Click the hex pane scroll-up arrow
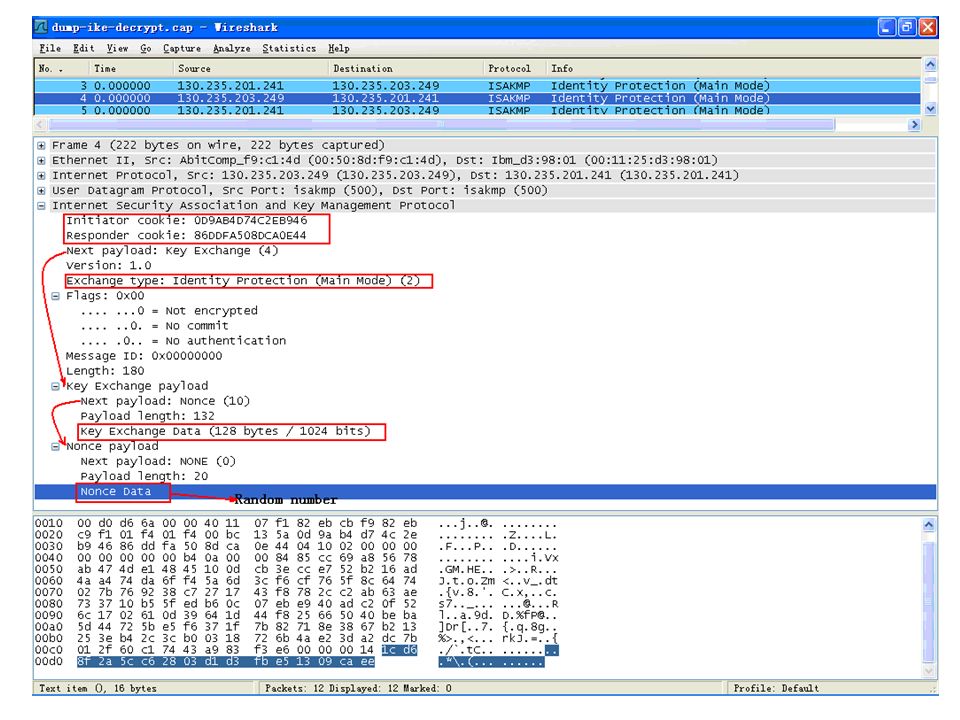Image resolution: width=960 pixels, height=720 pixels. (929, 525)
